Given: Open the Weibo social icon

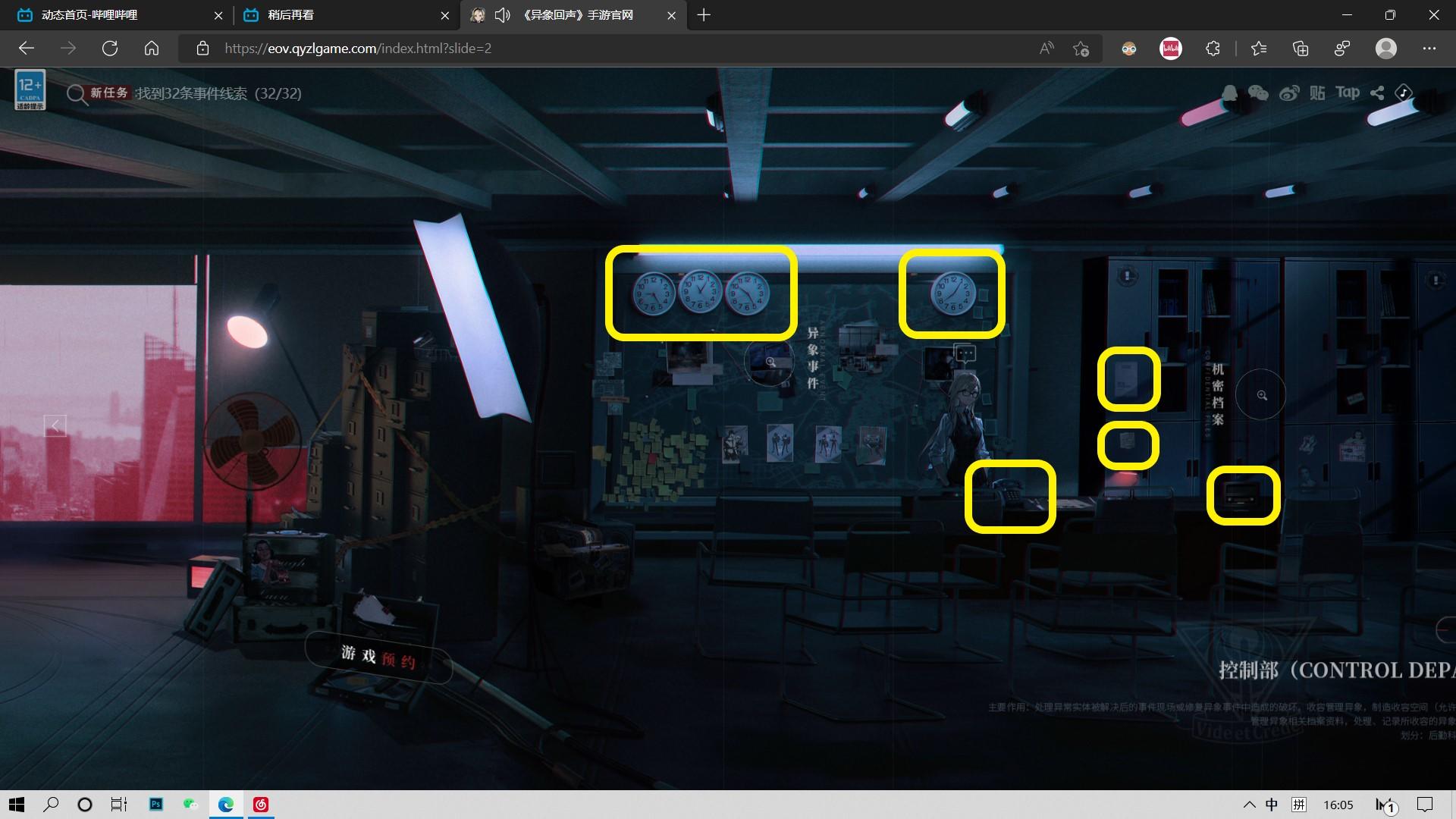Looking at the screenshot, I should click(1289, 93).
